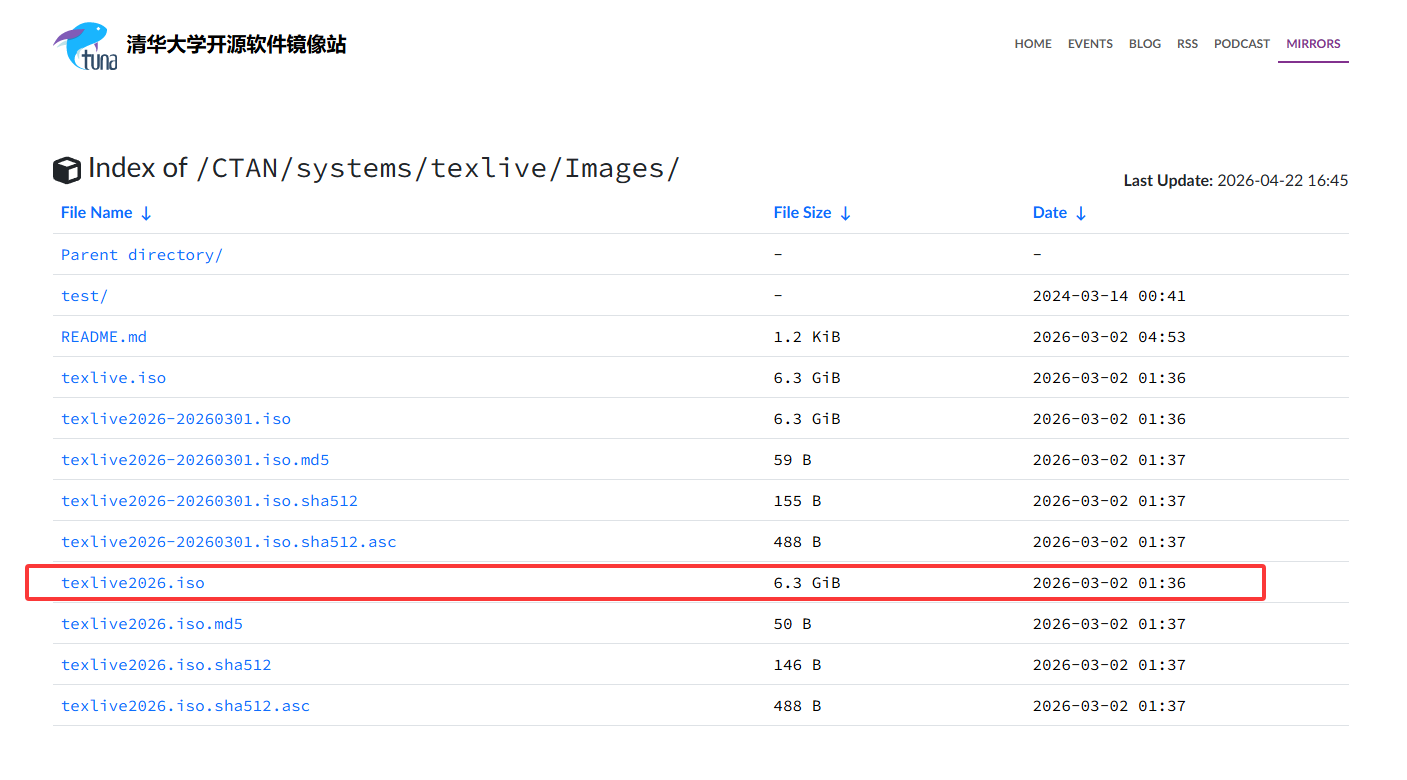Click the date of texlive2026.iso.md5
This screenshot has height=780, width=1407.
(1109, 624)
